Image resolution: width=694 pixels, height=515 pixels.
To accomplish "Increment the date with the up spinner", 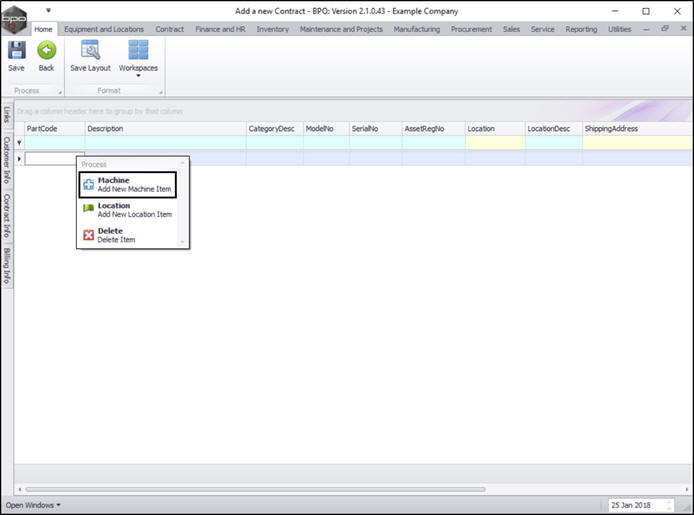I will pos(669,502).
